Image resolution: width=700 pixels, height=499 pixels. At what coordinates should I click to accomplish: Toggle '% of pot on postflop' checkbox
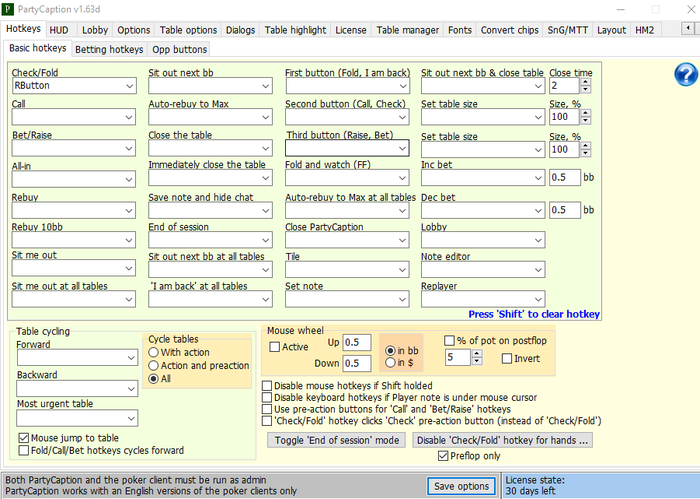[x=449, y=341]
